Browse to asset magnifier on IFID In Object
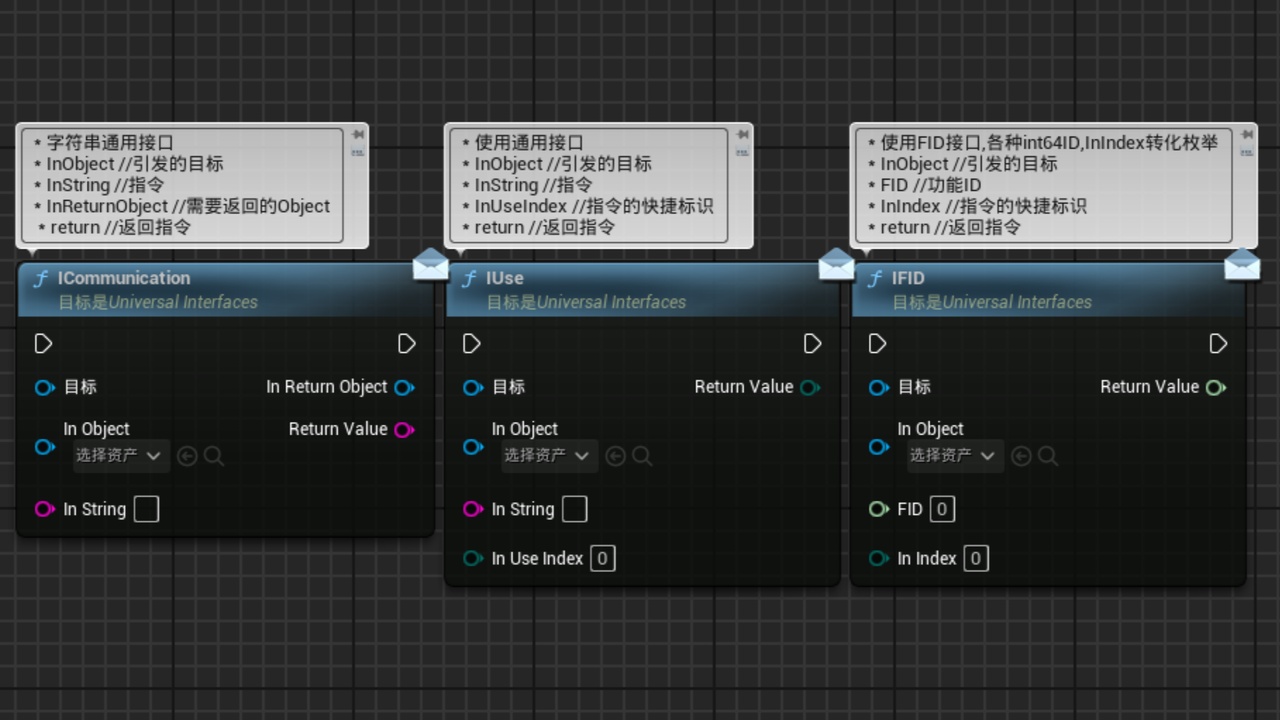The width and height of the screenshot is (1280, 720). [1048, 456]
